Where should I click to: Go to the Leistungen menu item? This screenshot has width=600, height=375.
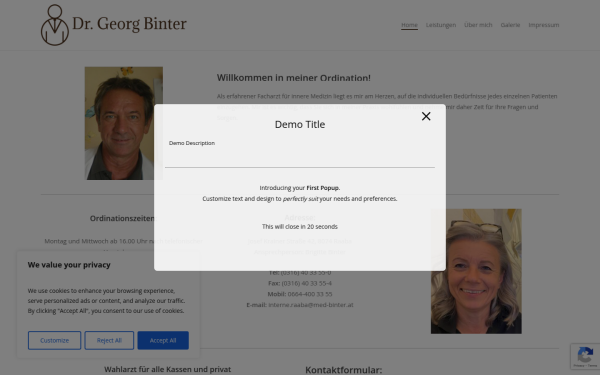click(x=441, y=25)
